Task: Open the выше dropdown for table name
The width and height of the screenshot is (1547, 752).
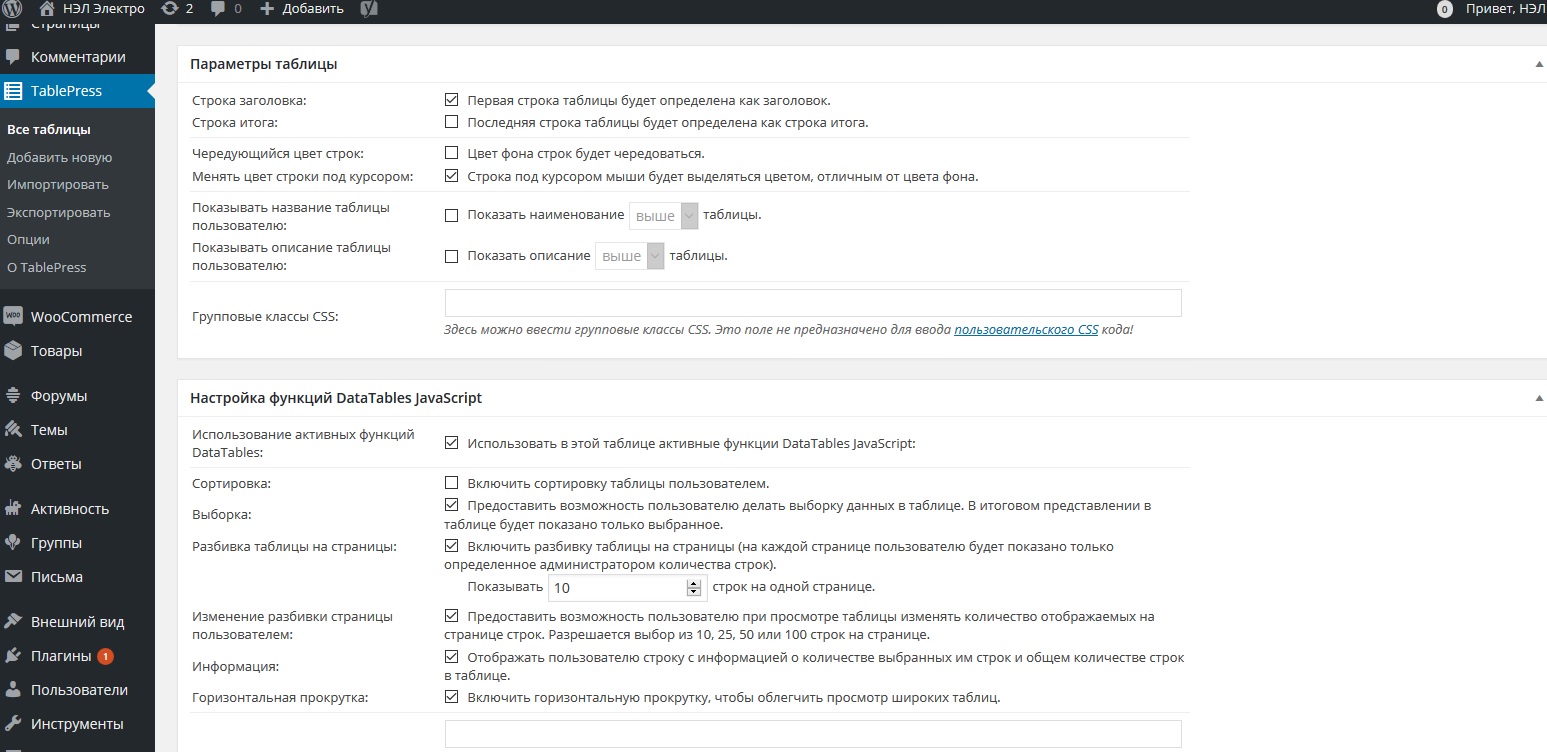Action: [663, 216]
